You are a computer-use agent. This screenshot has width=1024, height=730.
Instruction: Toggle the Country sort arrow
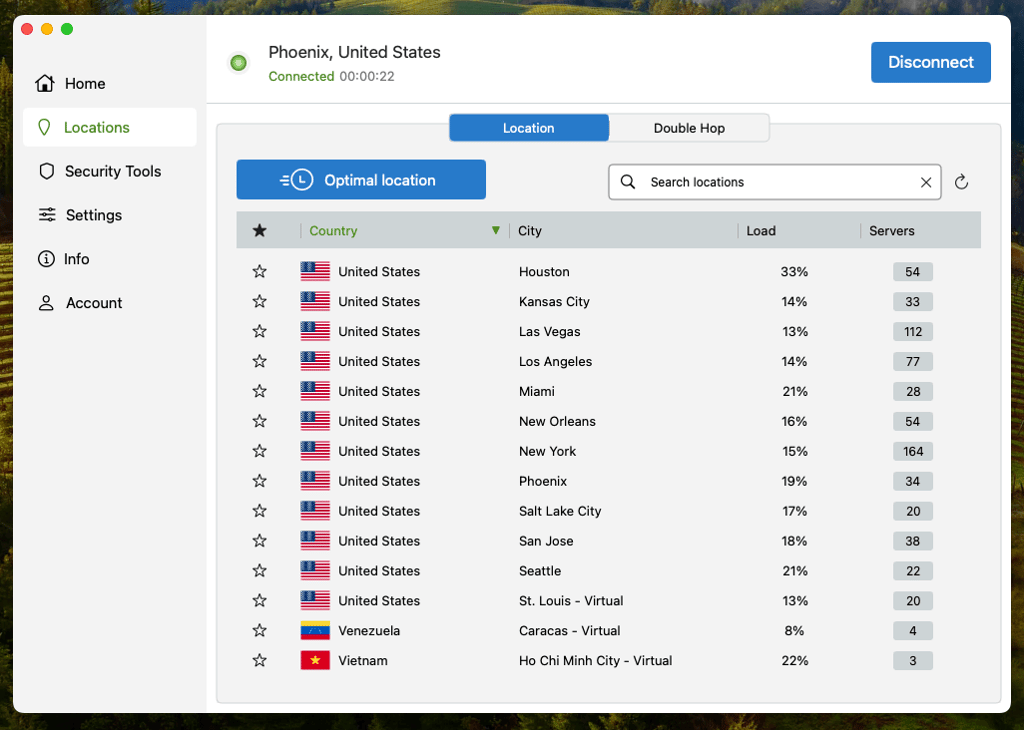pos(496,230)
